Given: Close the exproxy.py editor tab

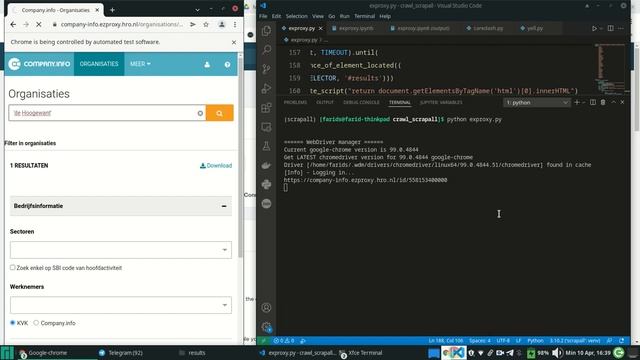Looking at the screenshot, I should [320, 28].
